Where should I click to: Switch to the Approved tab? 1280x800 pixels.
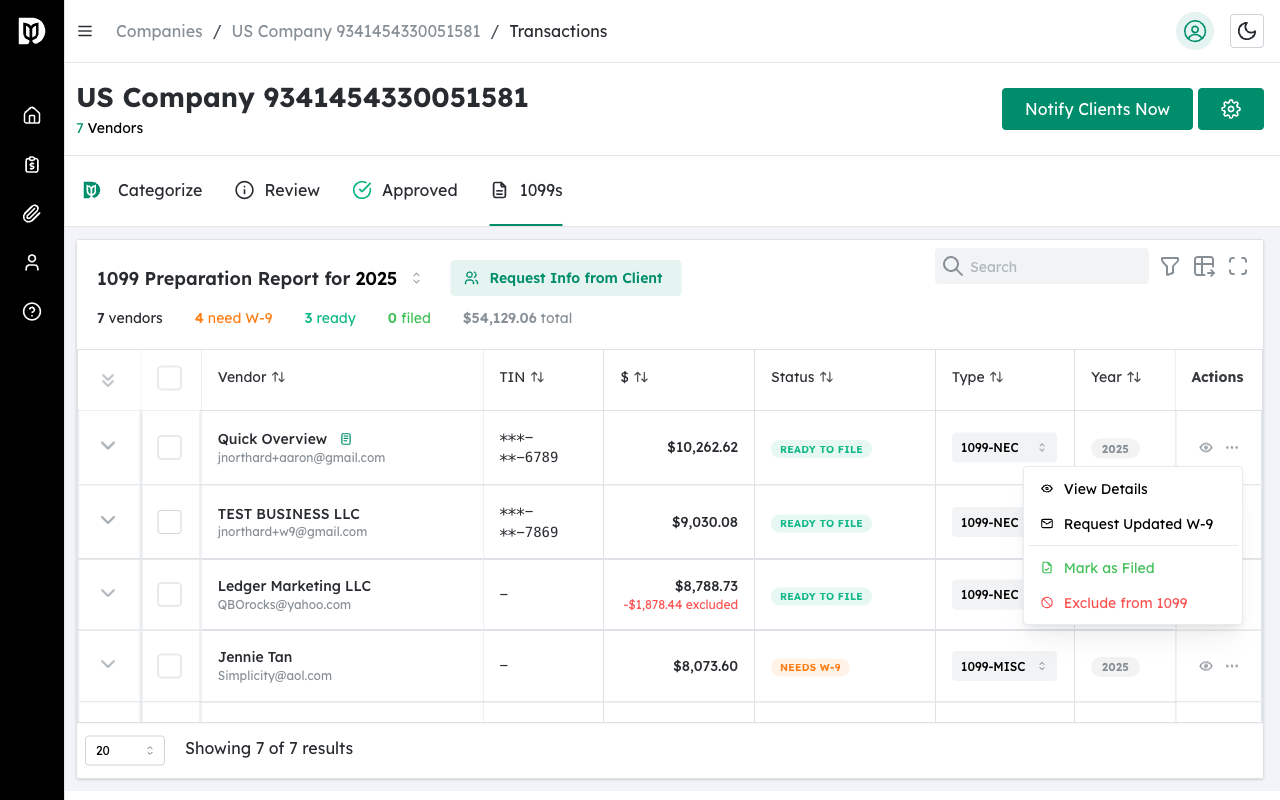(405, 190)
